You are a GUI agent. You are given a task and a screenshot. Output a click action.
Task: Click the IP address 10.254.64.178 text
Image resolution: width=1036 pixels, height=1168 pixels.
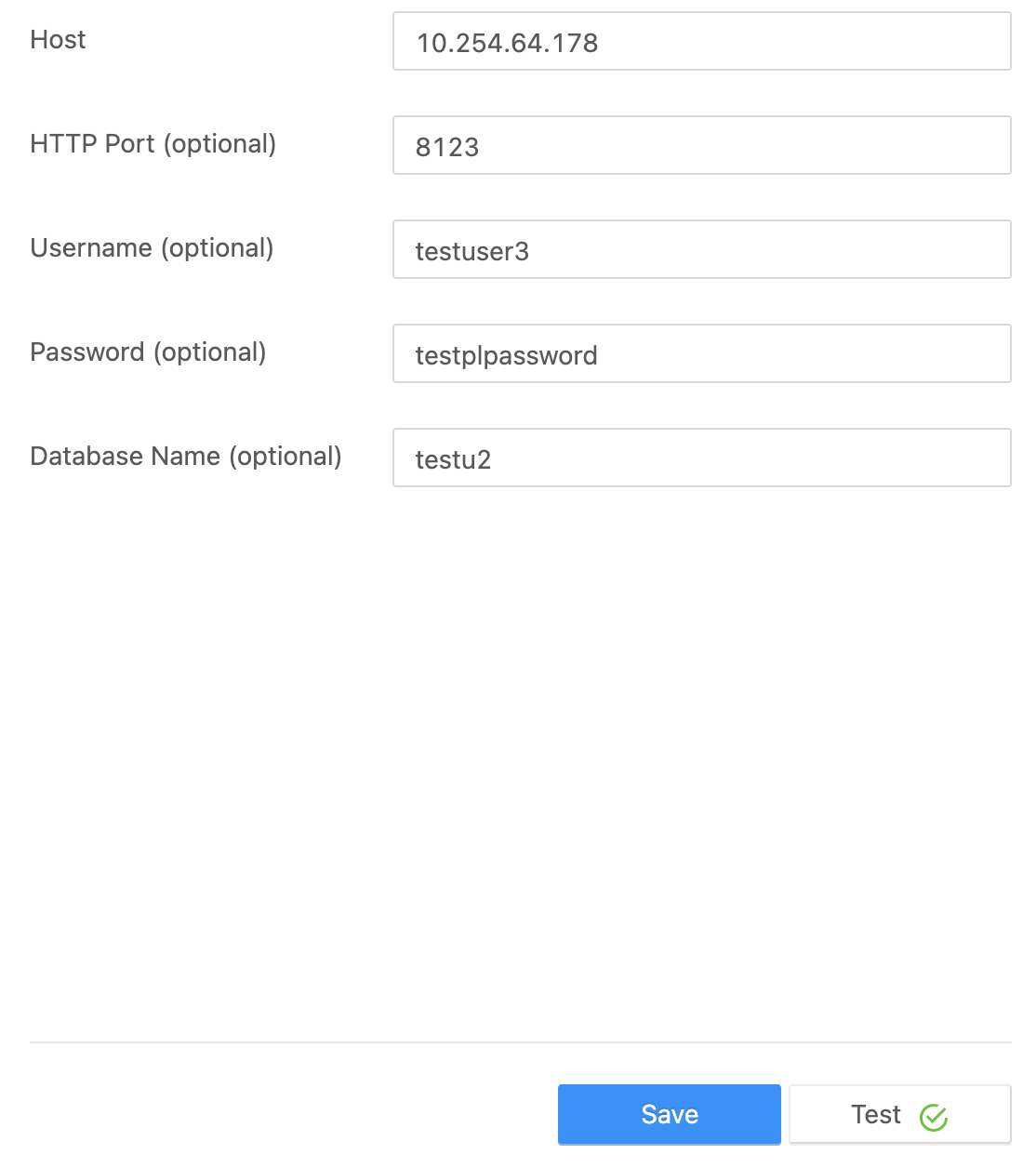click(x=510, y=42)
